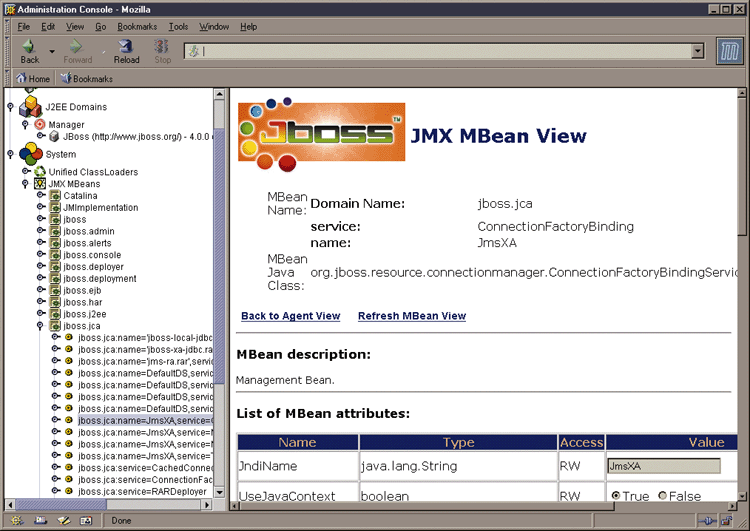The height and width of the screenshot is (531, 750).
Task: Select True for UseJavaContext
Action: coord(616,496)
